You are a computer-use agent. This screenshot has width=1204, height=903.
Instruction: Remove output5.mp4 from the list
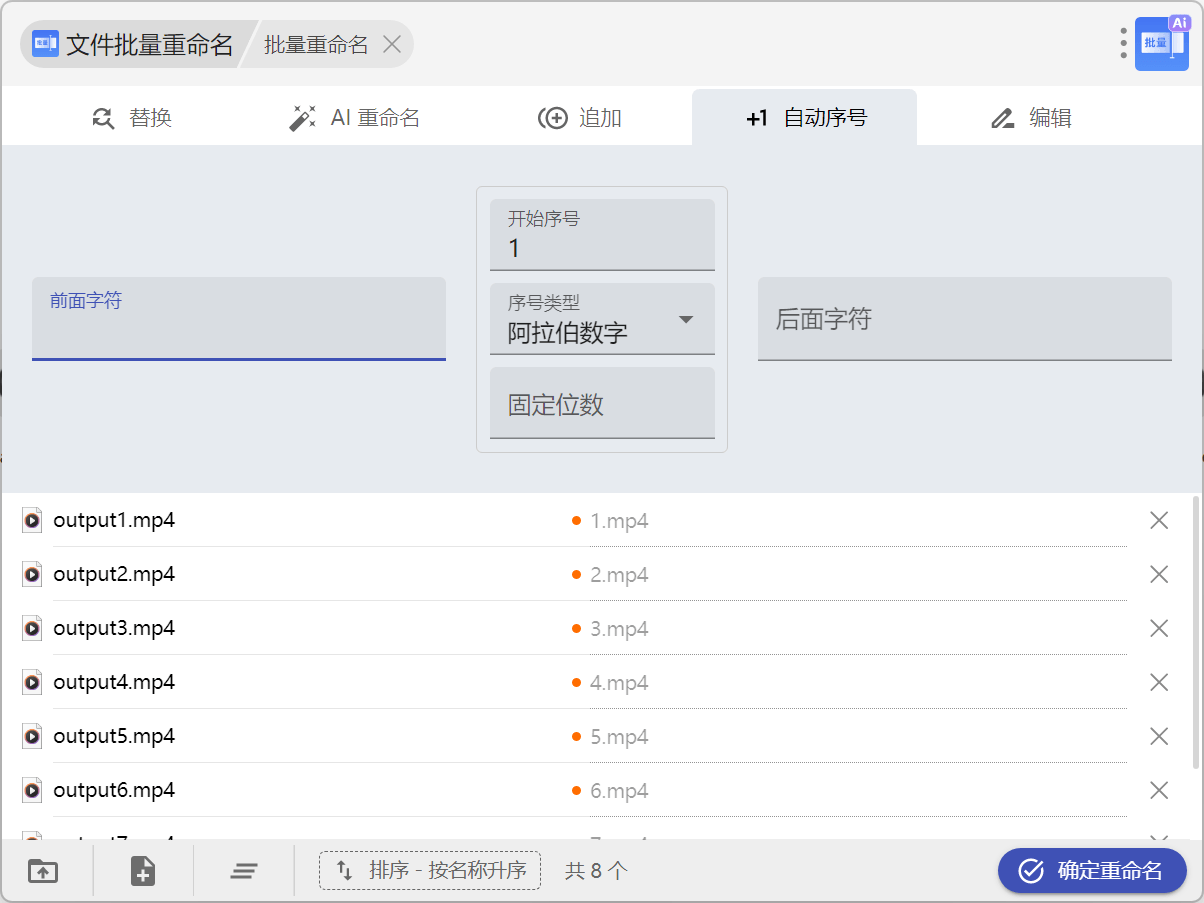click(1159, 736)
